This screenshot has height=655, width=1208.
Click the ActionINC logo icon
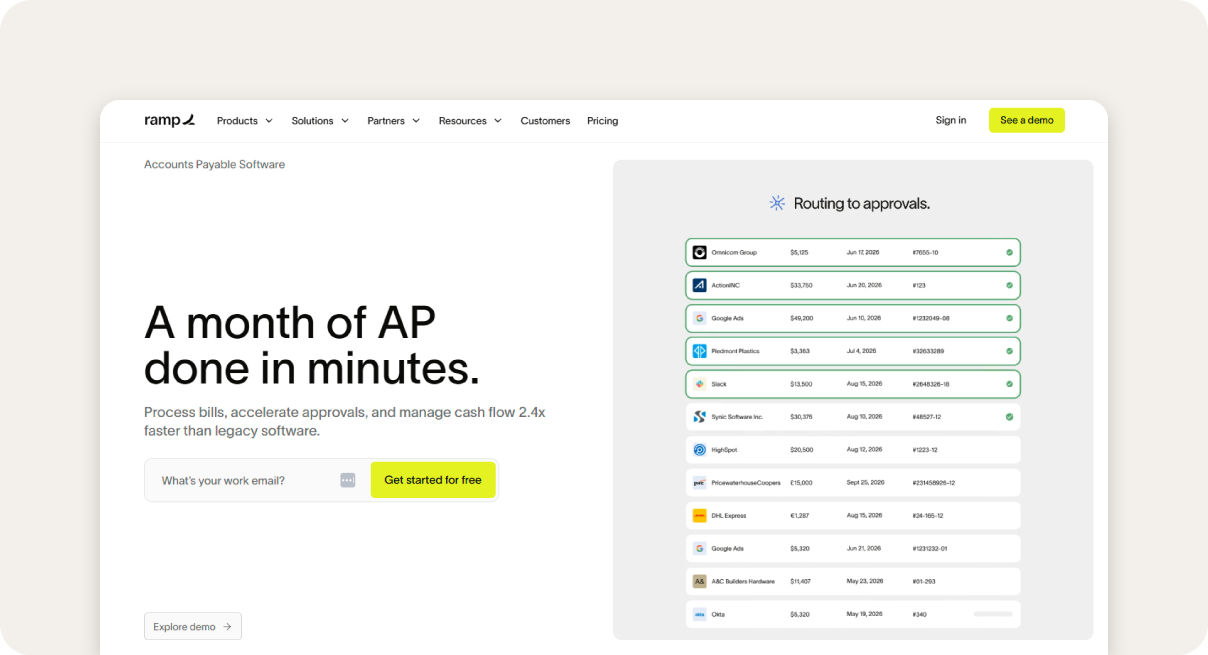click(x=699, y=285)
